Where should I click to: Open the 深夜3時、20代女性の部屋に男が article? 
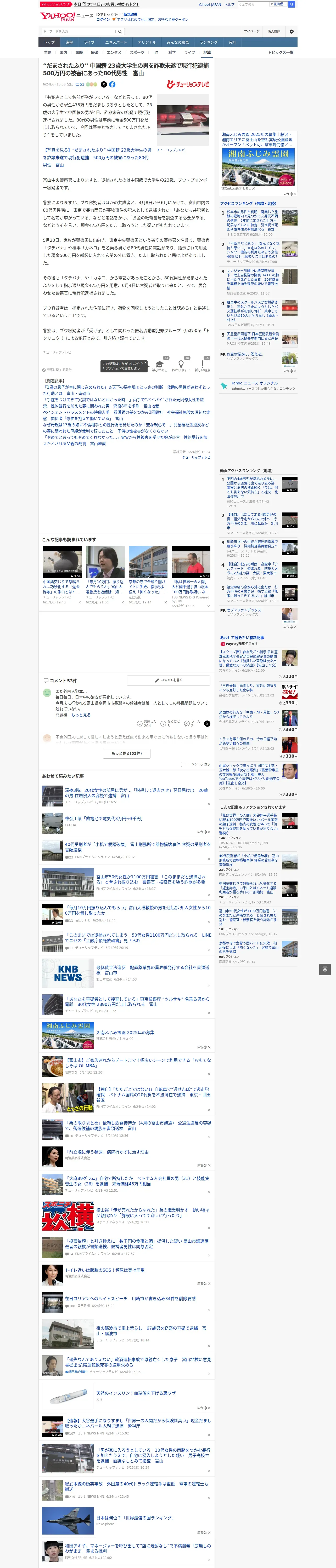click(x=136, y=793)
